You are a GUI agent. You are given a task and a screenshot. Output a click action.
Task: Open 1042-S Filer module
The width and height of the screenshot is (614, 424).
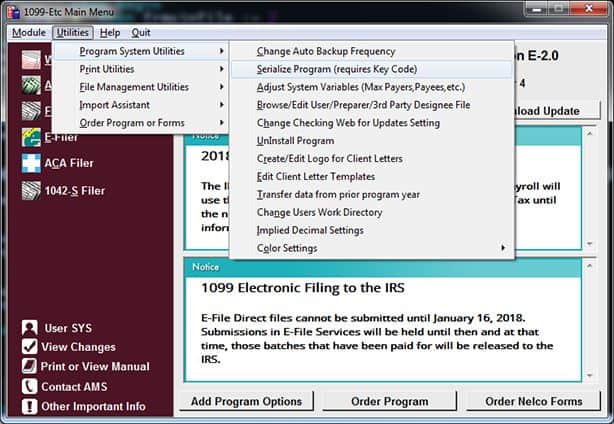[75, 191]
